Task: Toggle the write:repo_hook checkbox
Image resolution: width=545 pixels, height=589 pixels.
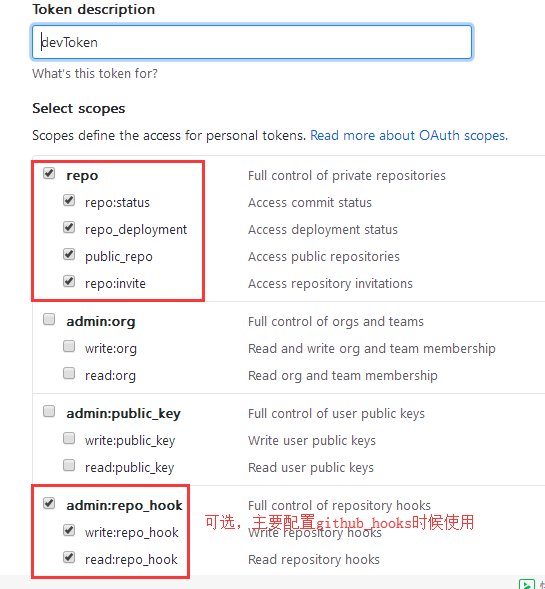Action: (69, 530)
